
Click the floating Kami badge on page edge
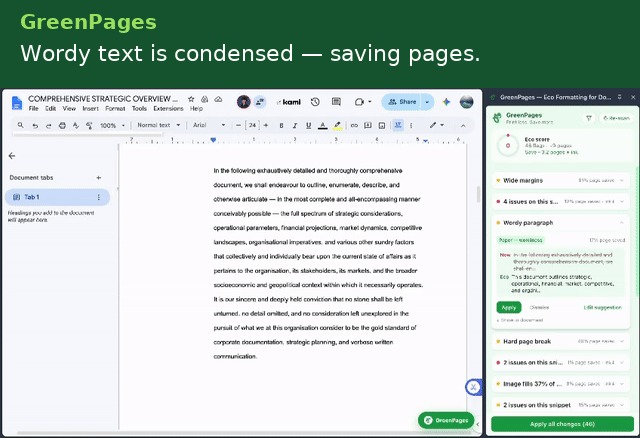(x=473, y=387)
